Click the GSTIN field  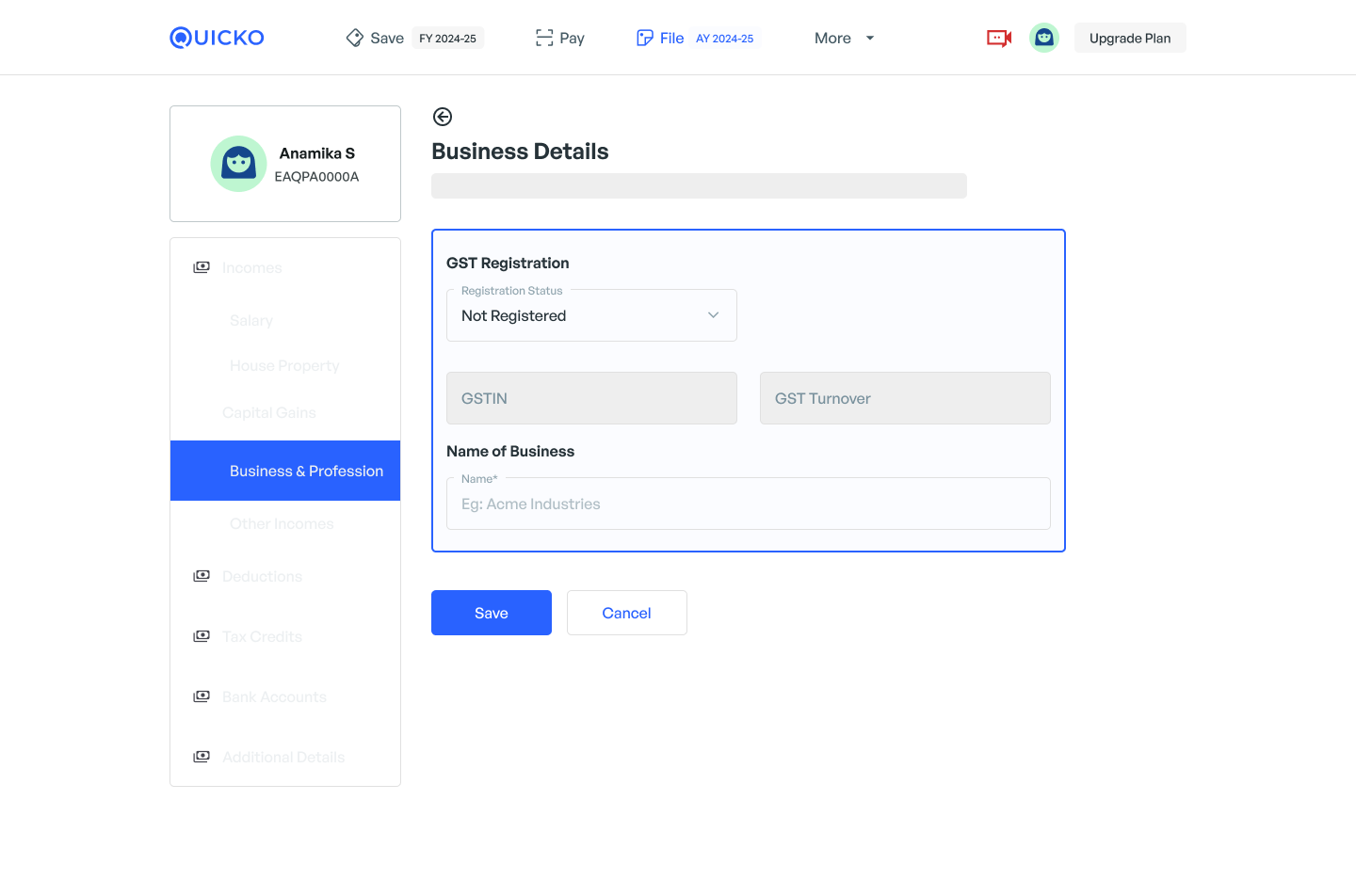[x=591, y=398]
